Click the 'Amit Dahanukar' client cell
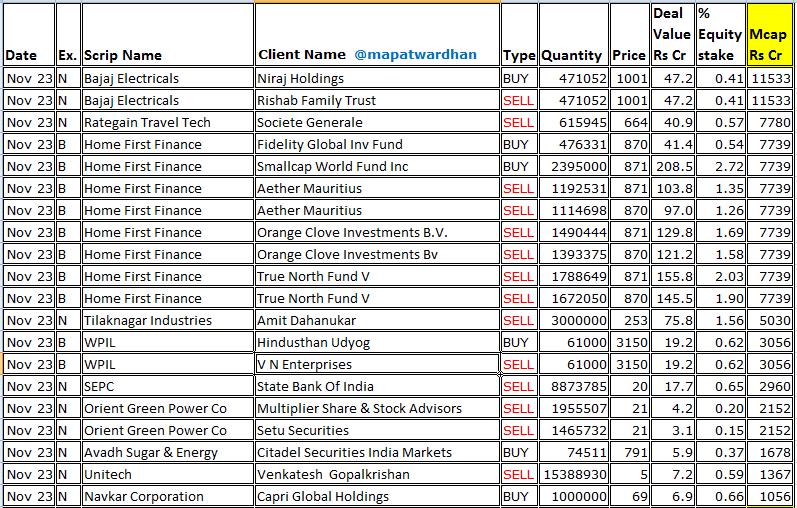Image resolution: width=797 pixels, height=508 pixels. point(378,320)
